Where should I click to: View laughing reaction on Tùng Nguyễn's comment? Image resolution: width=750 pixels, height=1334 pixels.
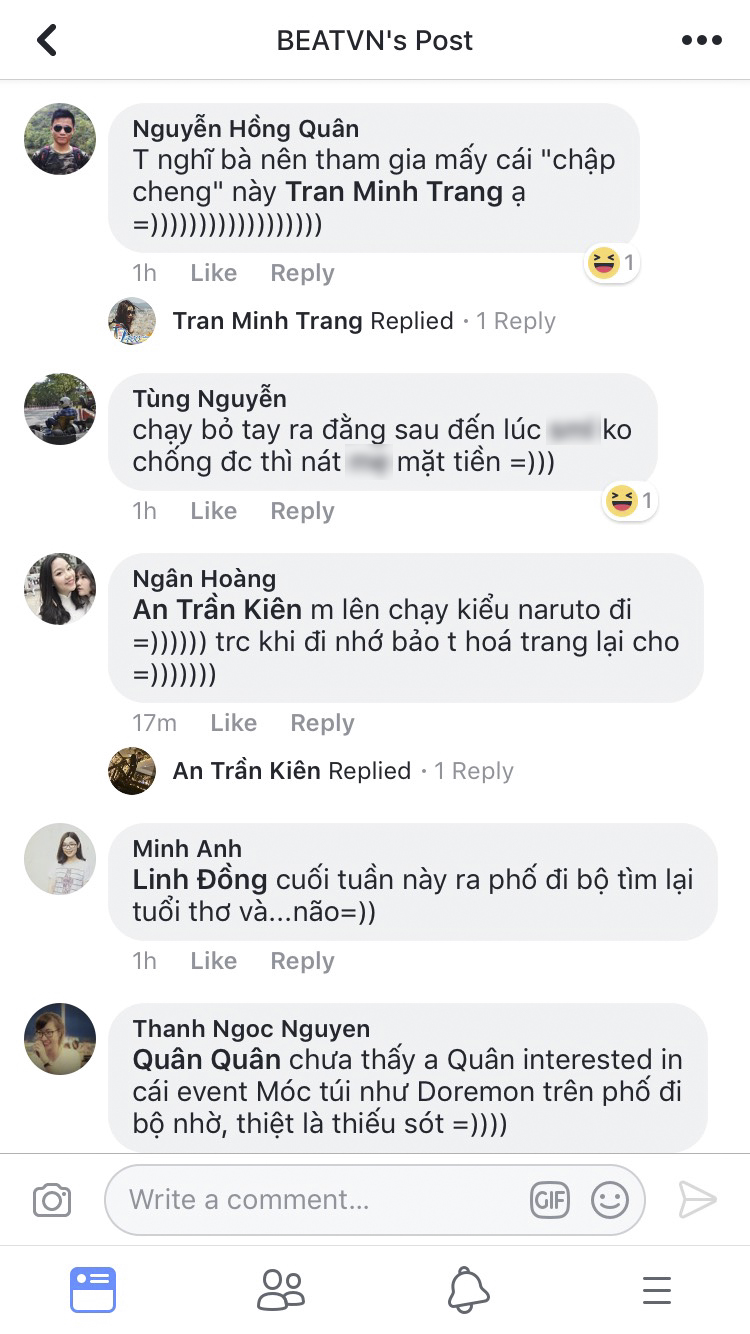pos(630,501)
